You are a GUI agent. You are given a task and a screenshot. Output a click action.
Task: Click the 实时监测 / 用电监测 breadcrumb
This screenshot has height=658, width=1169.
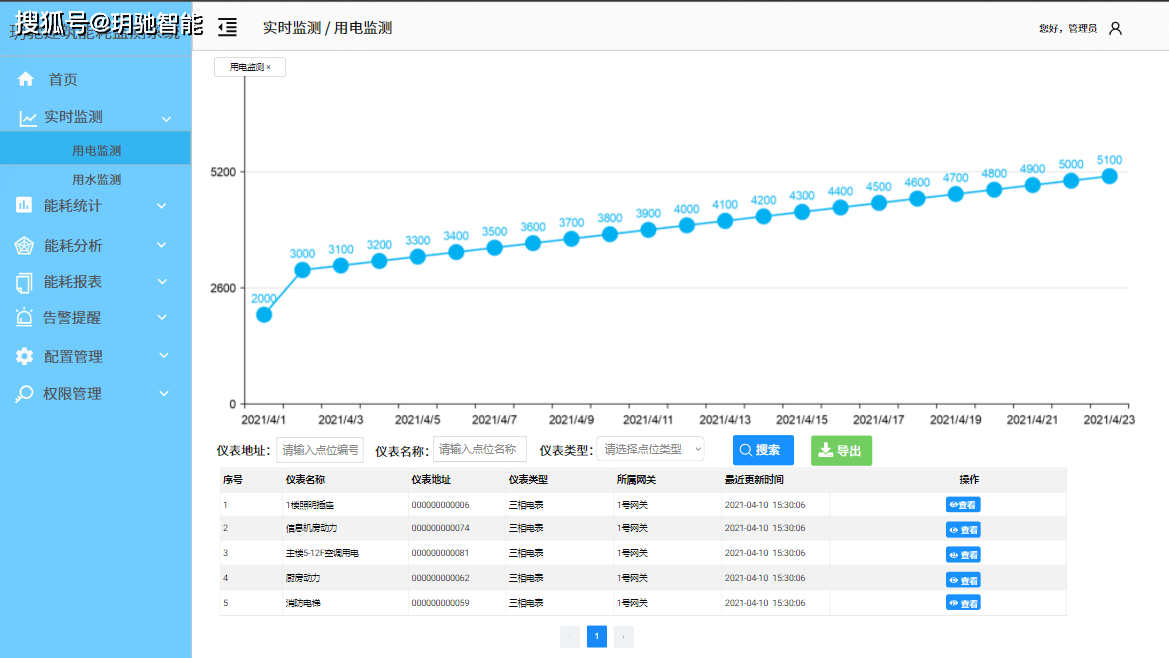(x=327, y=28)
